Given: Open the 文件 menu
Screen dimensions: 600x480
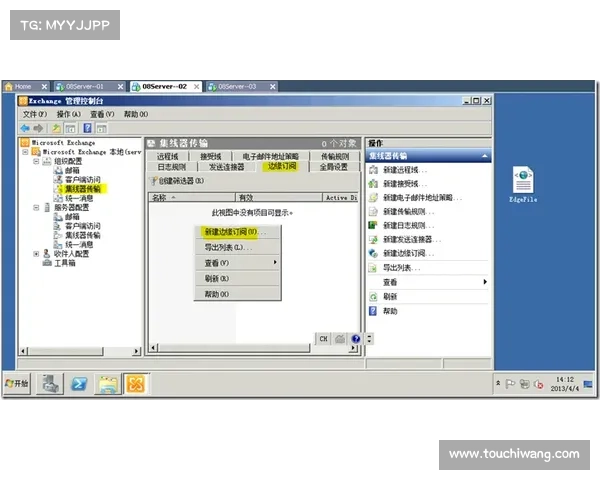Looking at the screenshot, I should [x=34, y=114].
